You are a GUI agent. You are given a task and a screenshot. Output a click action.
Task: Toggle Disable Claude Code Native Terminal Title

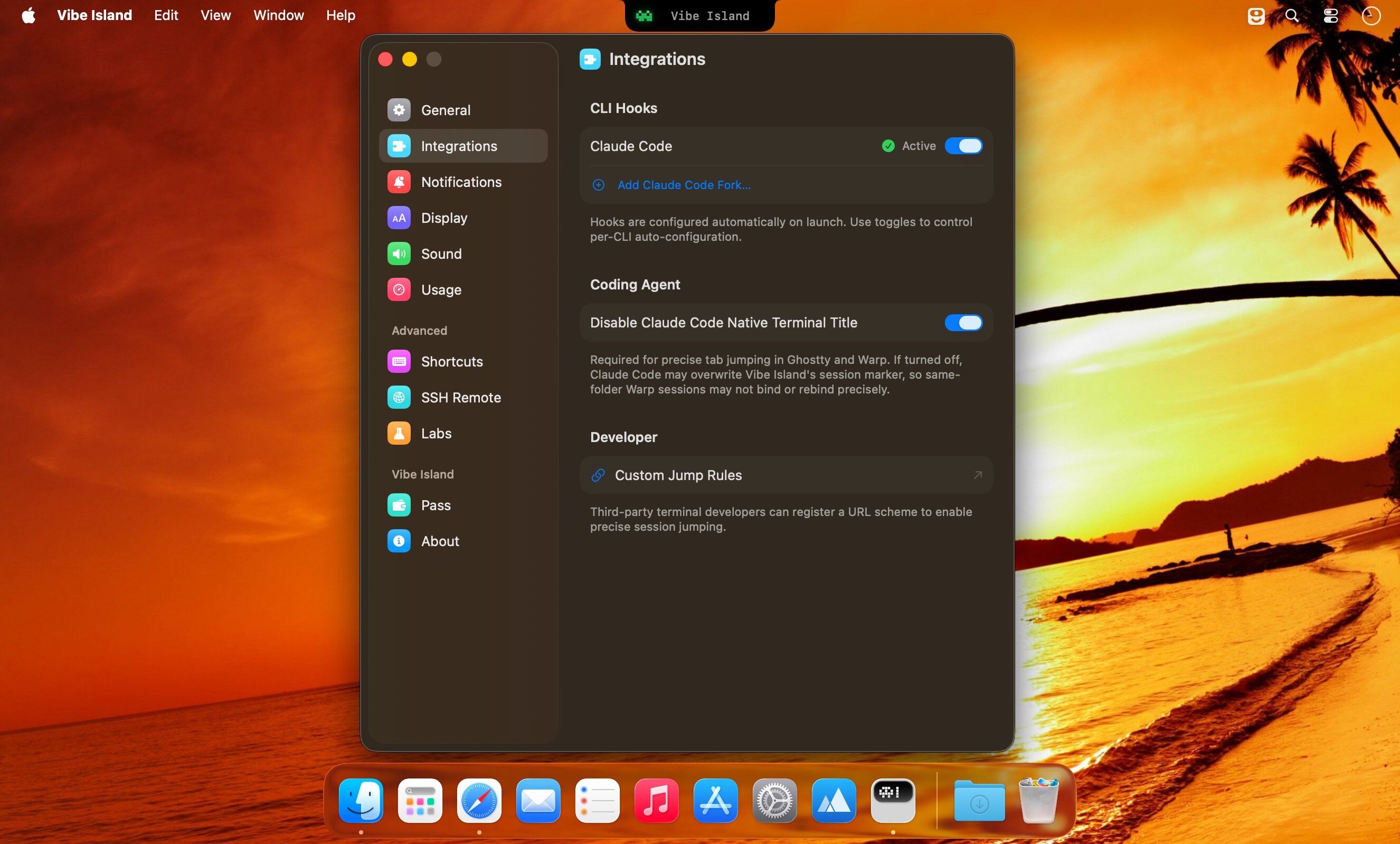[x=963, y=322]
